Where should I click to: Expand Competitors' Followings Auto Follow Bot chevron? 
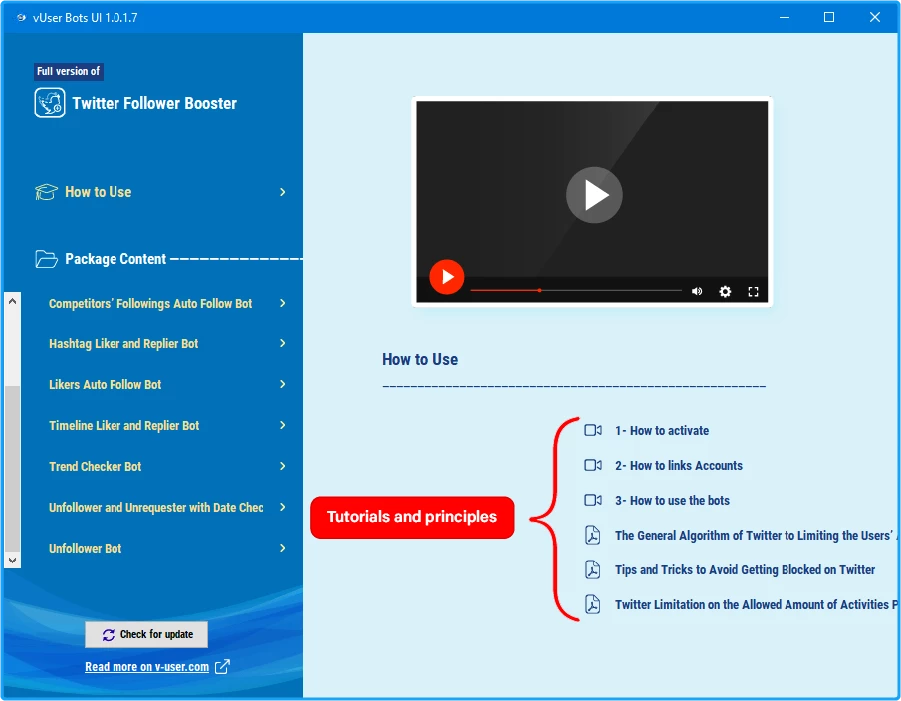(x=282, y=303)
